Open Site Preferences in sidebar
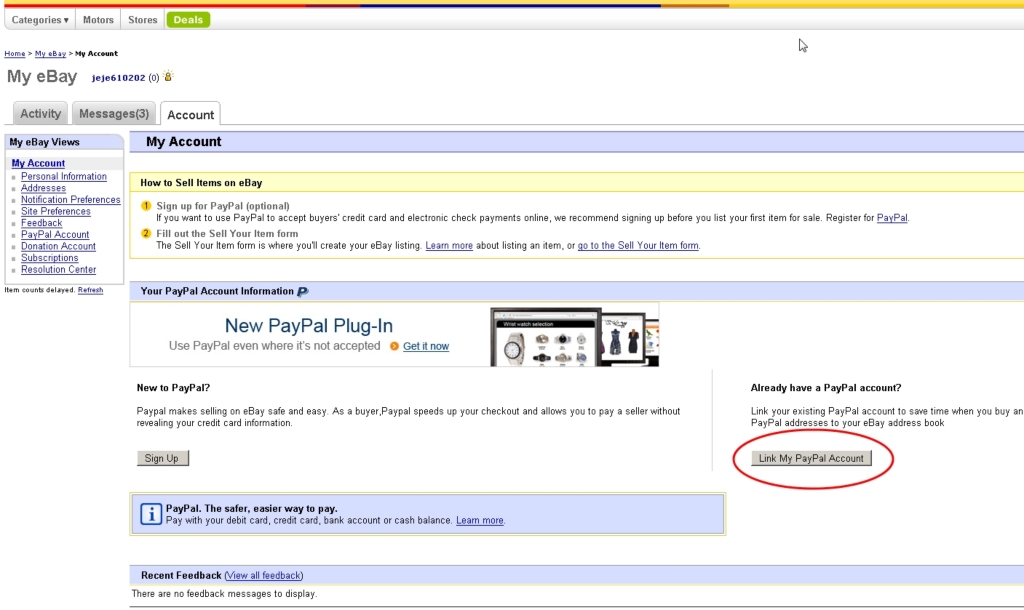The height and width of the screenshot is (610, 1024). click(56, 212)
